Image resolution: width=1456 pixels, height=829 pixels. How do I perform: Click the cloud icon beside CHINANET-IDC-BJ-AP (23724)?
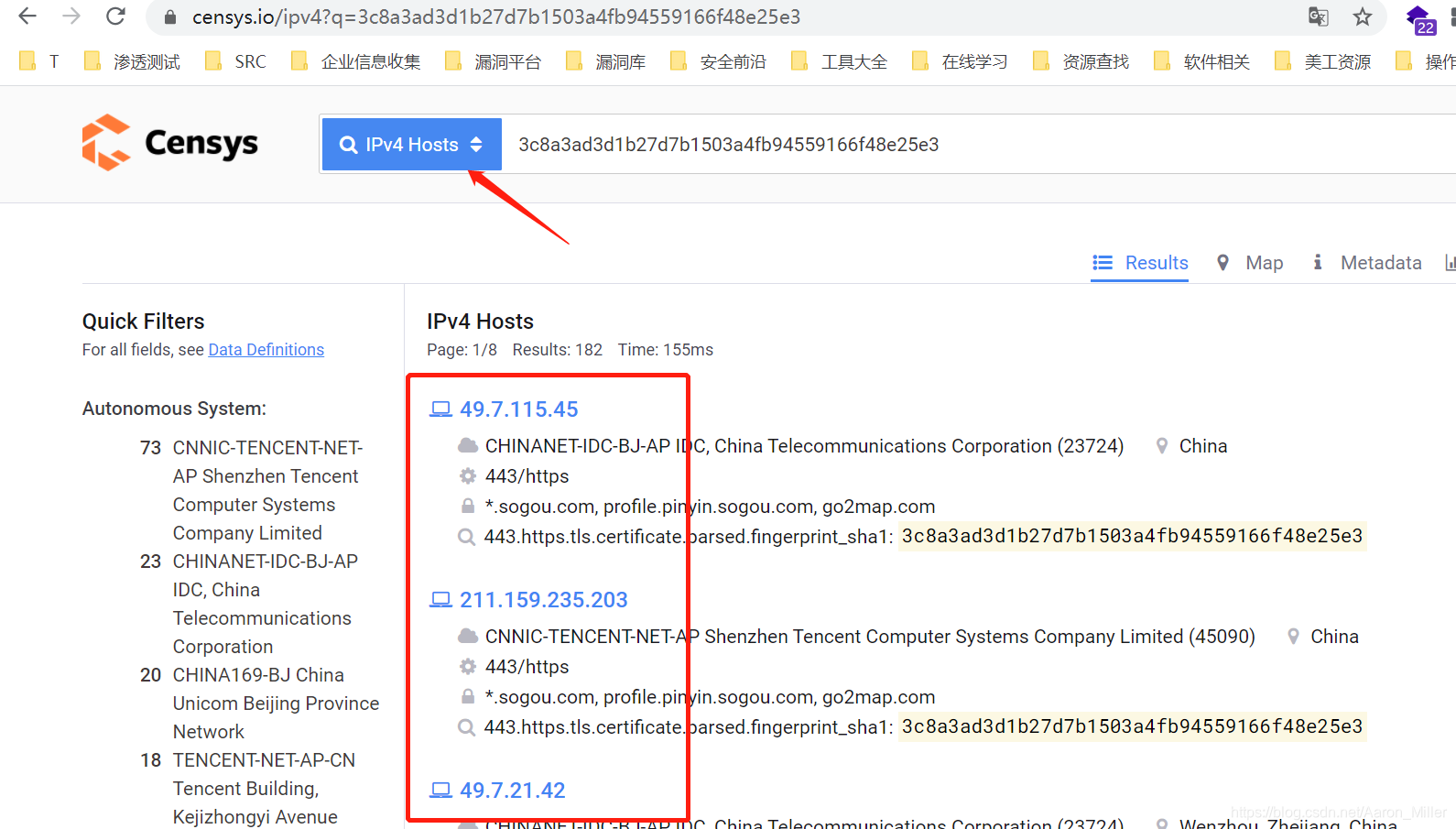tap(468, 446)
